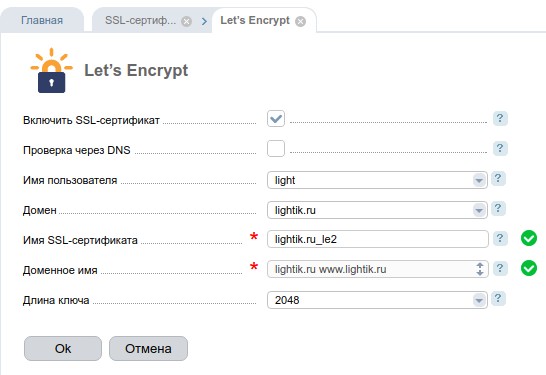546x375 pixels.
Task: Click the Ok button
Action: coord(63,349)
